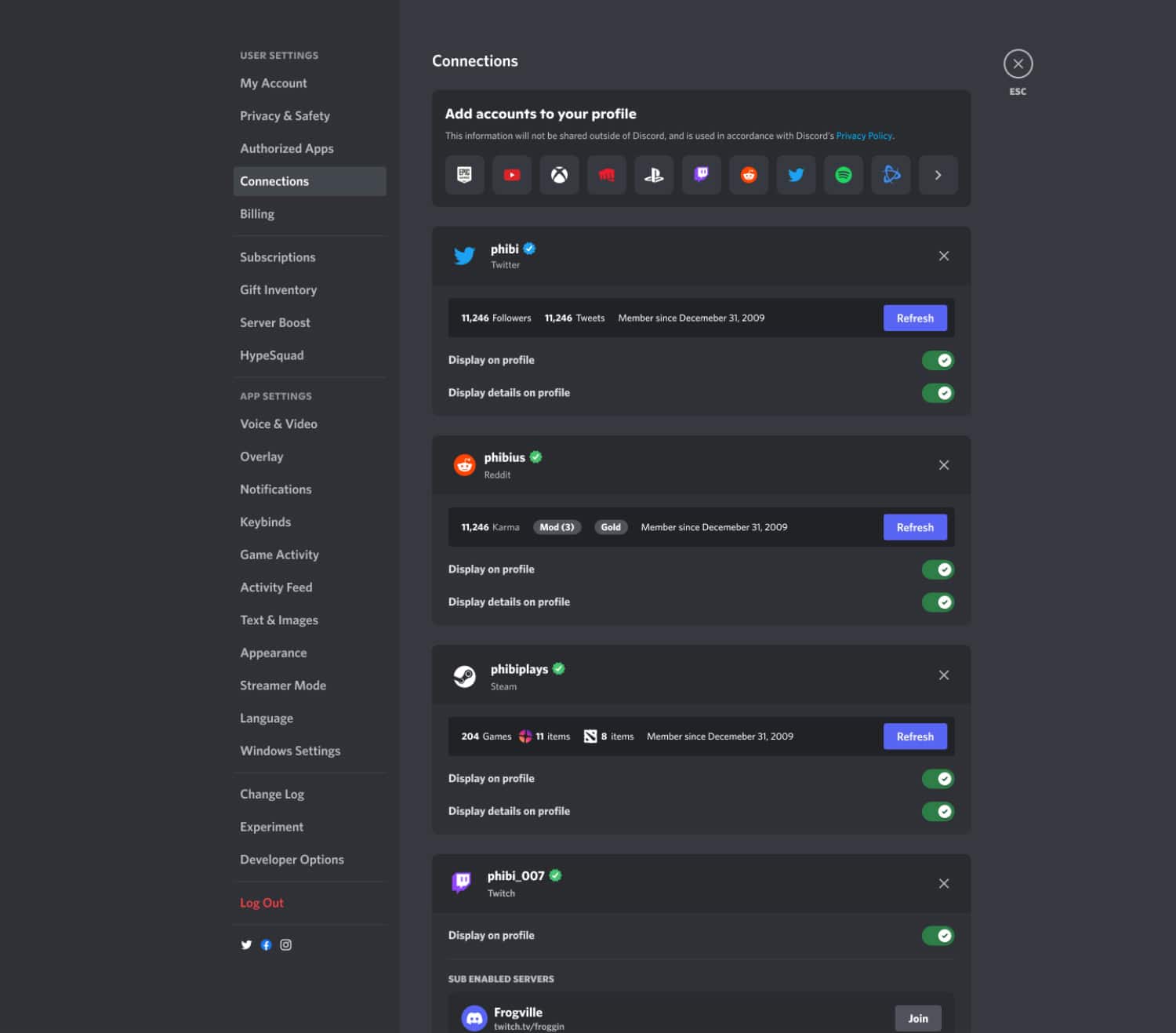The image size is (1176, 1033).
Task: Open Discord's Instagram page from the sidebar footer
Action: [285, 944]
